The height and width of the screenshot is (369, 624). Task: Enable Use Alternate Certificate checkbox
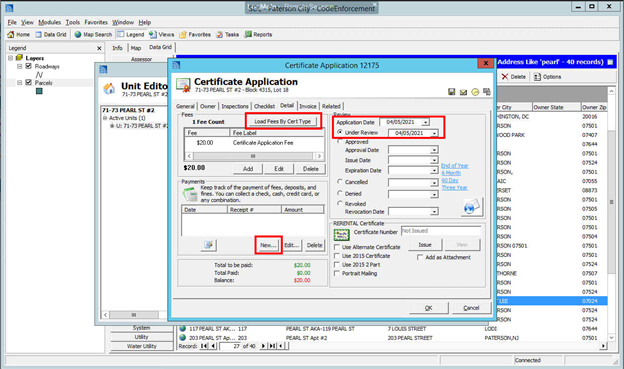point(337,247)
